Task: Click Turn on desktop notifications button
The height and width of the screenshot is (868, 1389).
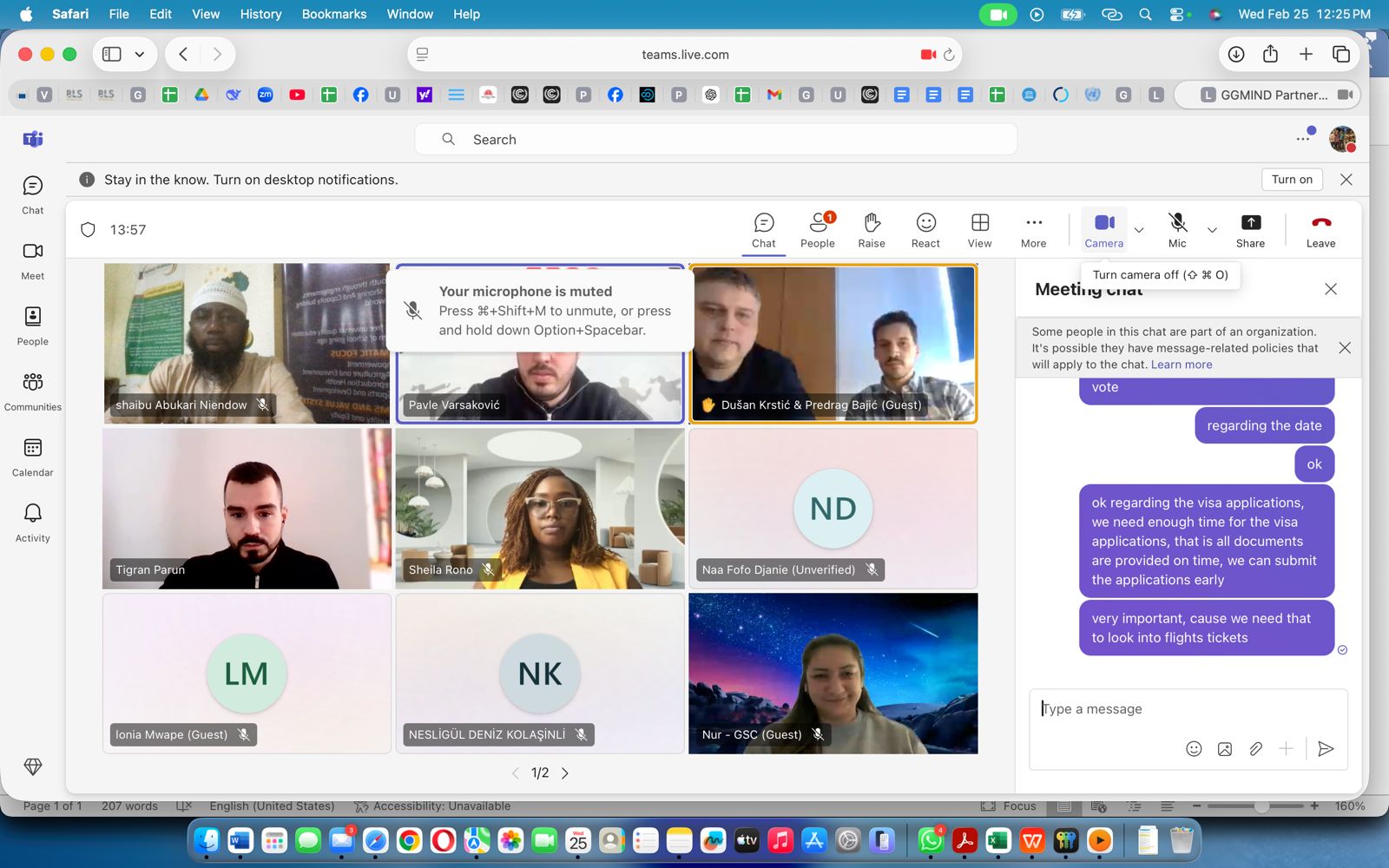Action: (1292, 180)
